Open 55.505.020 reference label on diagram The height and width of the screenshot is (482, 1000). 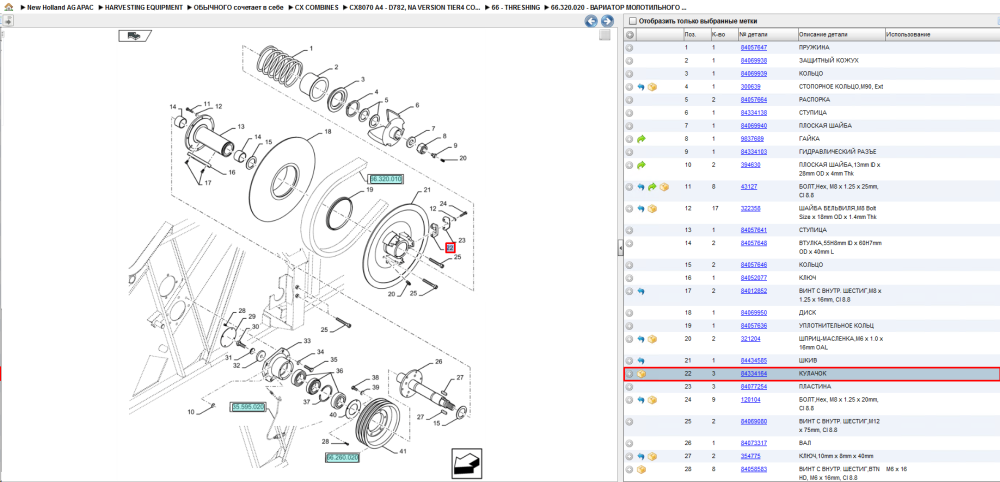tap(248, 406)
